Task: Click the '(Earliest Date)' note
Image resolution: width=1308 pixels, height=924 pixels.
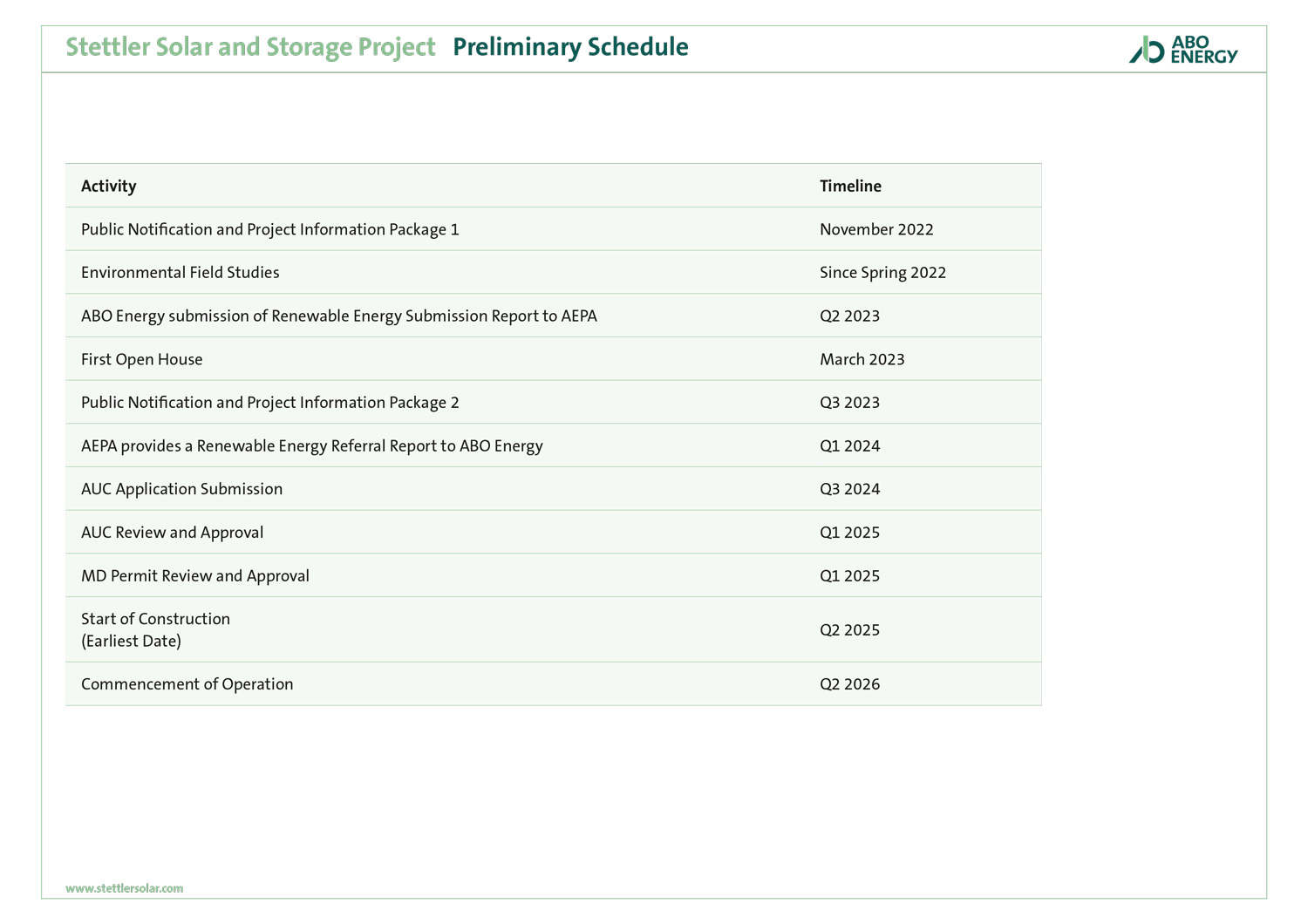Action: point(132,641)
